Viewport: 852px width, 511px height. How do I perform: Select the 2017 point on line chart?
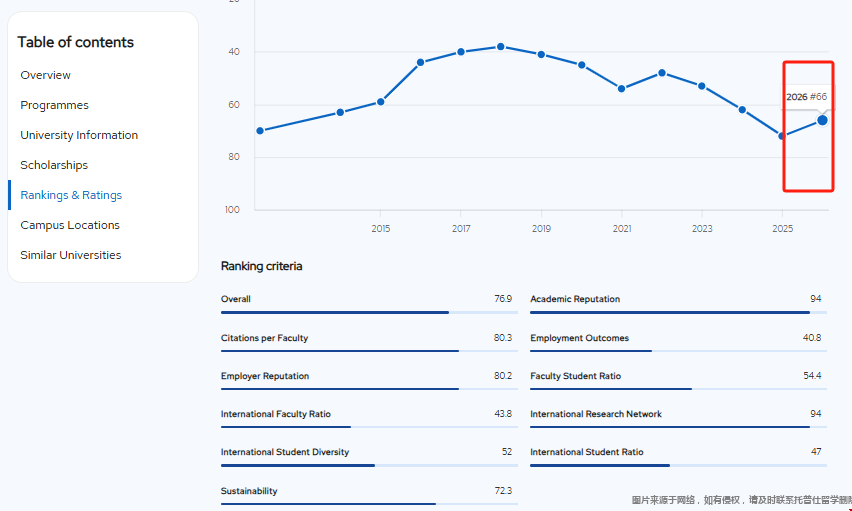pos(461,52)
